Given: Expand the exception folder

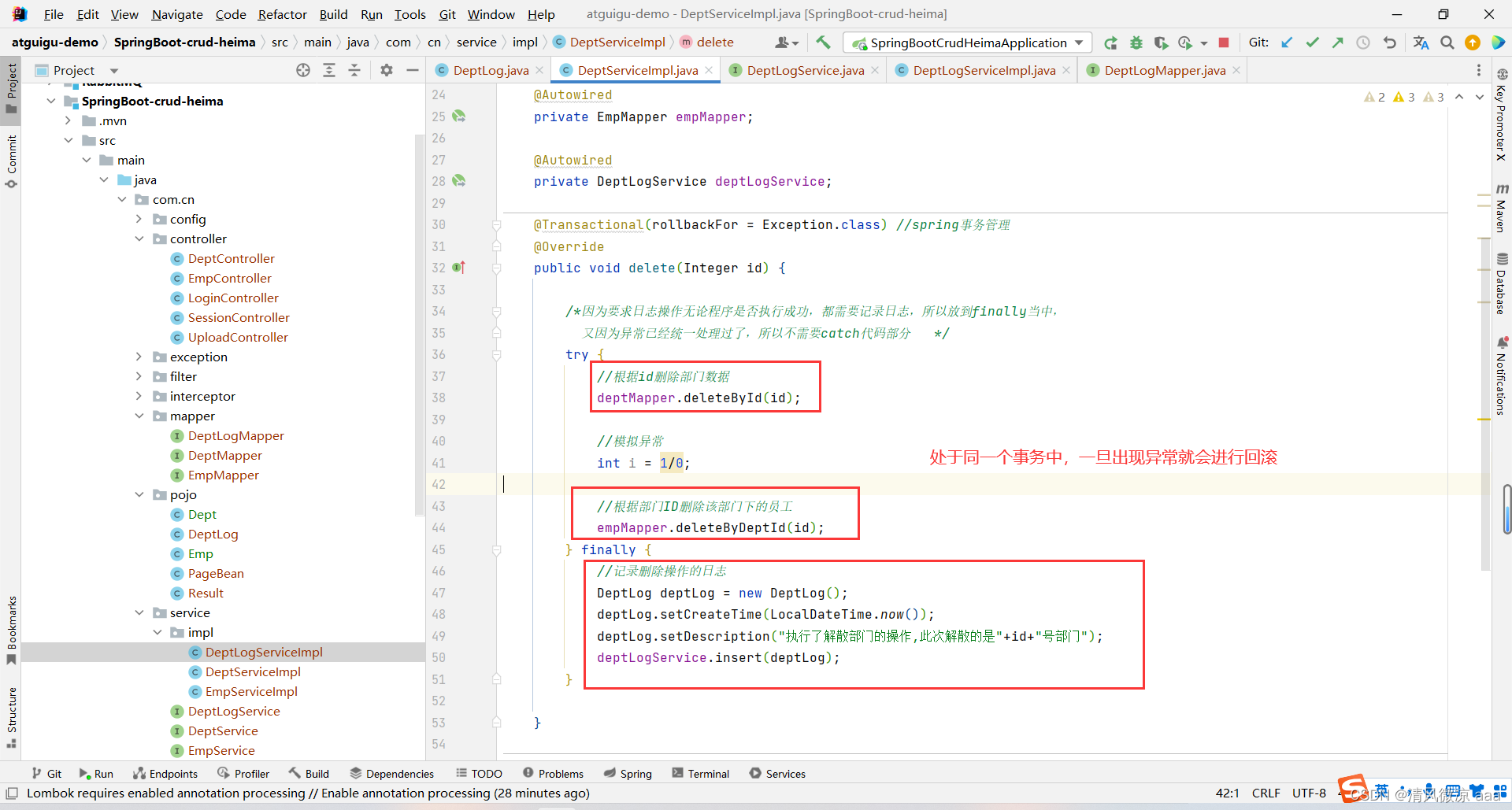Looking at the screenshot, I should pyautogui.click(x=139, y=357).
